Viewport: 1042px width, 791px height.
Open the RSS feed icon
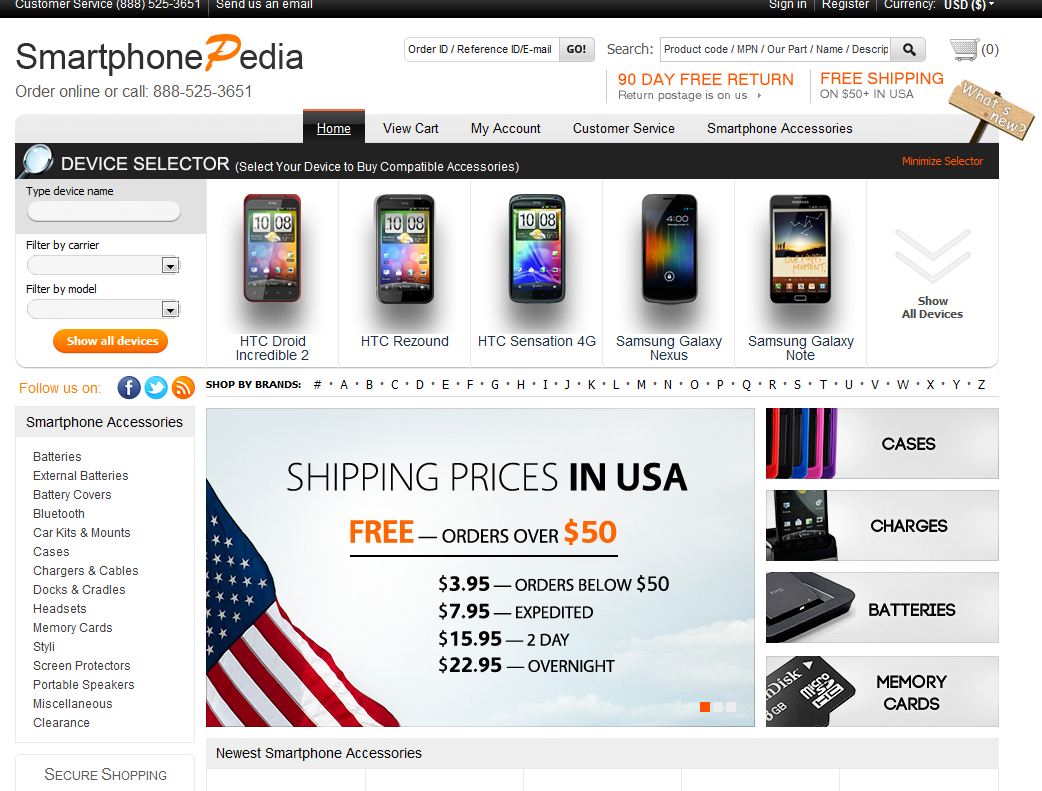(183, 388)
